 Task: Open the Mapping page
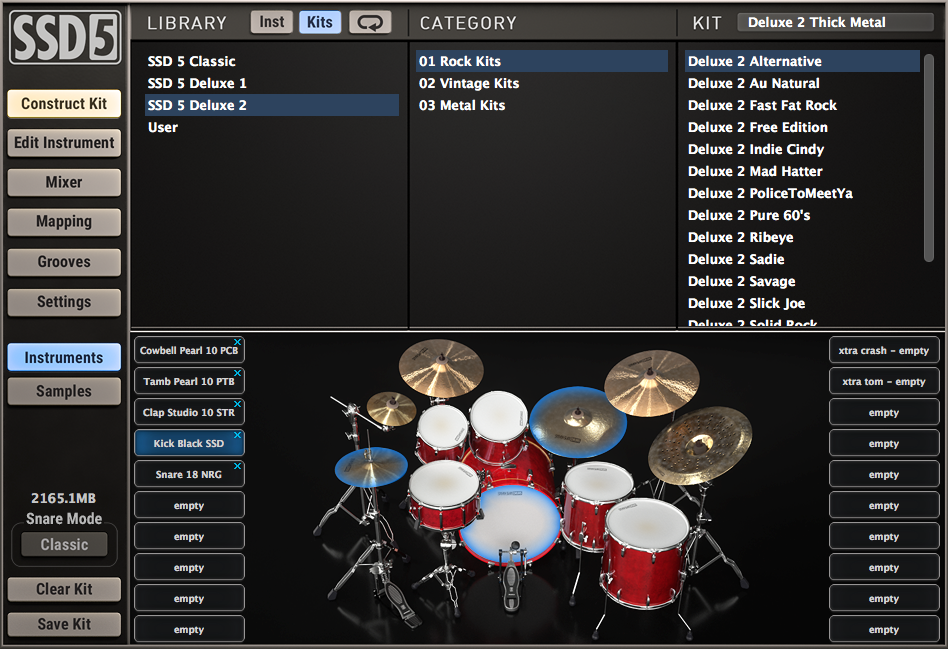(x=64, y=221)
